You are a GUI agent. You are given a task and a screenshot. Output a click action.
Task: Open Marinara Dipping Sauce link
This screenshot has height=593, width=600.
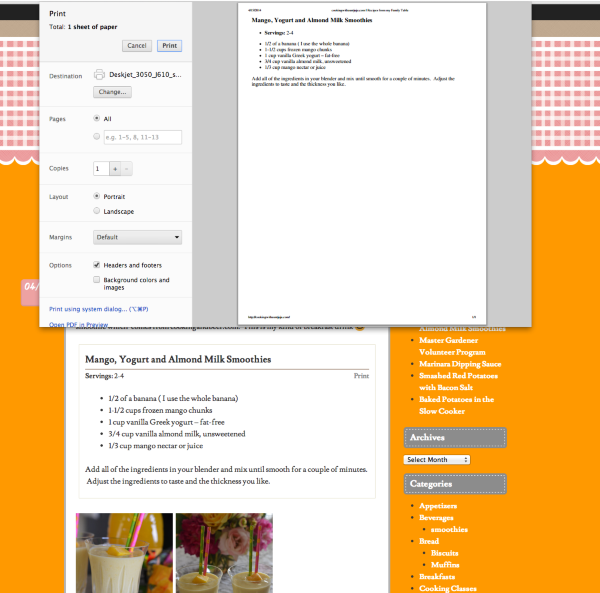tap(460, 364)
